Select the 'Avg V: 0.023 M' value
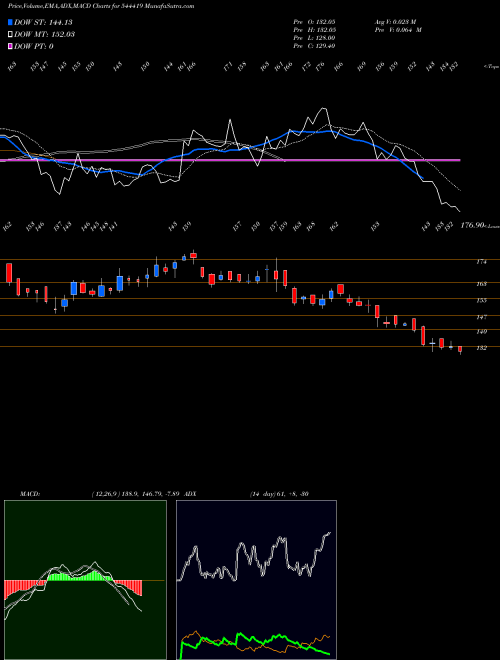The width and height of the screenshot is (500, 660). [x=395, y=22]
